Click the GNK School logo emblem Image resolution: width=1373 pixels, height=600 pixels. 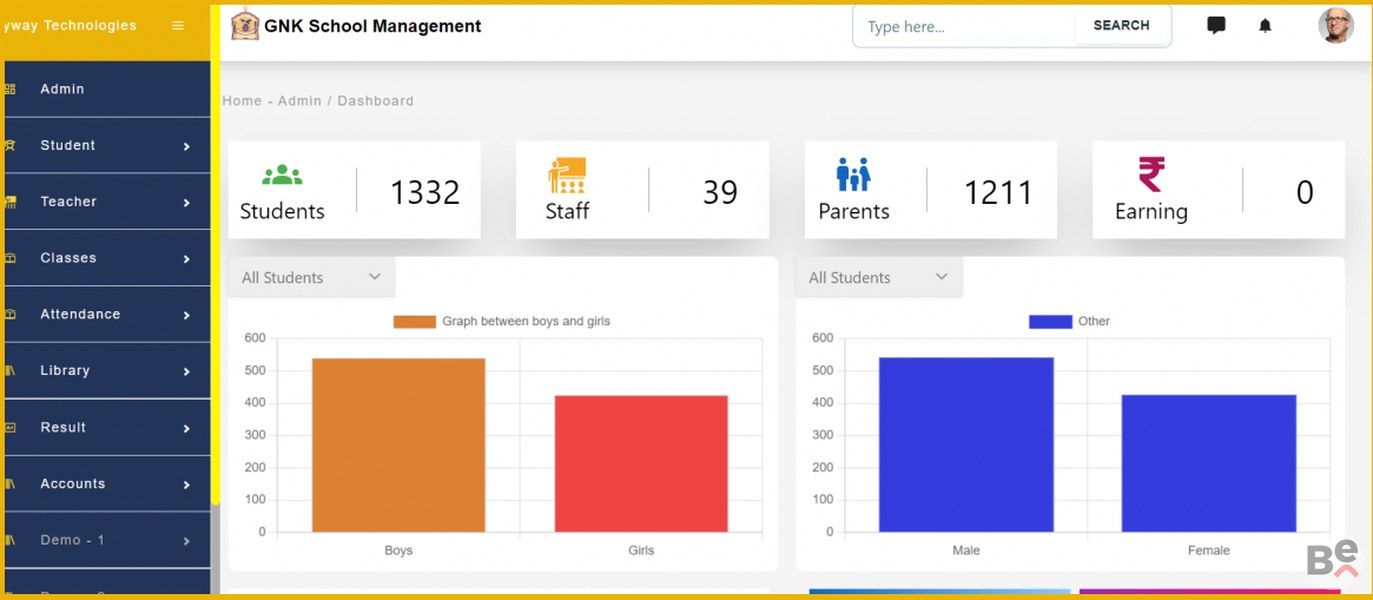click(x=245, y=26)
